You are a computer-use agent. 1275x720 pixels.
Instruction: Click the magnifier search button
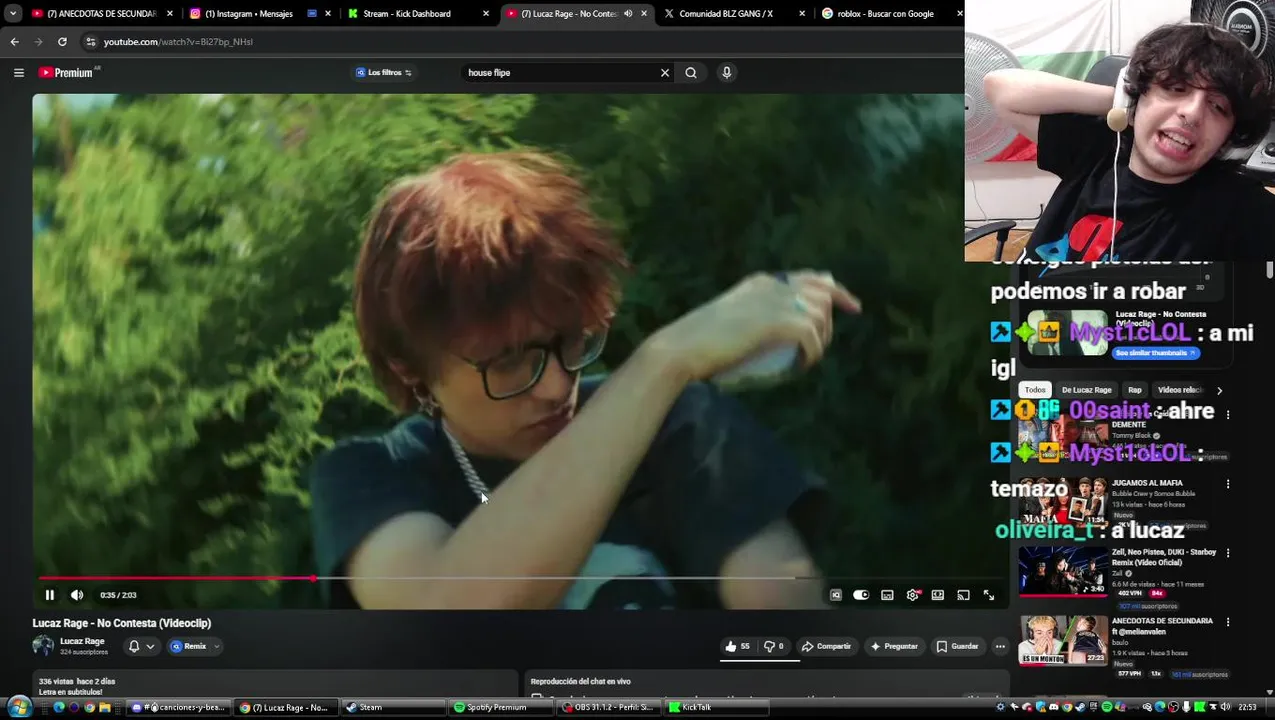(x=691, y=72)
